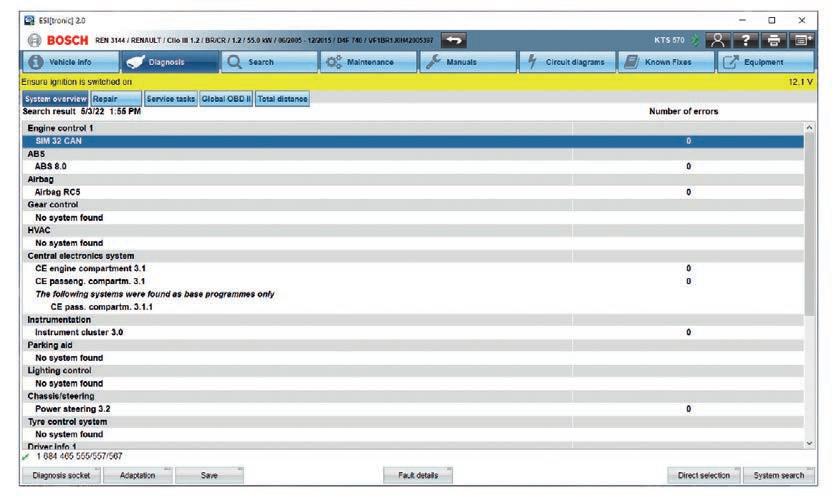
Task: Click the 1 684 465 555/557/567 status text
Action: 79,456
